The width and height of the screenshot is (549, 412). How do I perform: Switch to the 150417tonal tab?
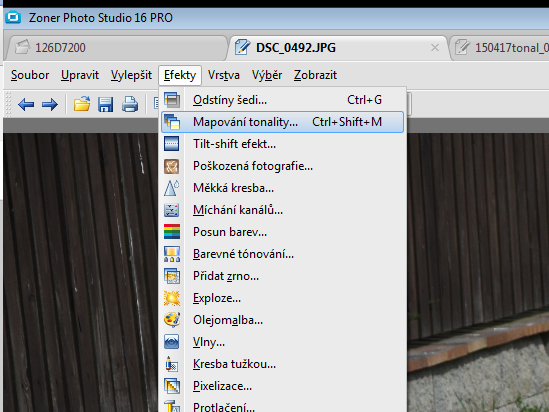501,48
